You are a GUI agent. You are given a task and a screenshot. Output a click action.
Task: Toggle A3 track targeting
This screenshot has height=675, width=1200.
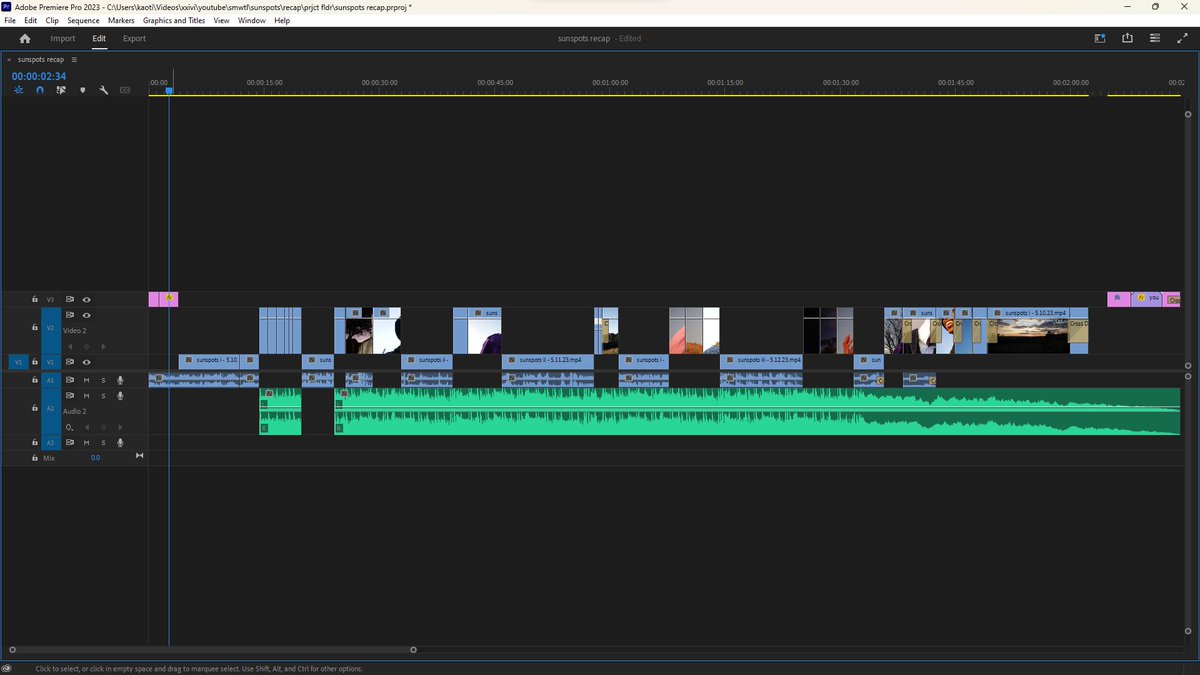50,442
